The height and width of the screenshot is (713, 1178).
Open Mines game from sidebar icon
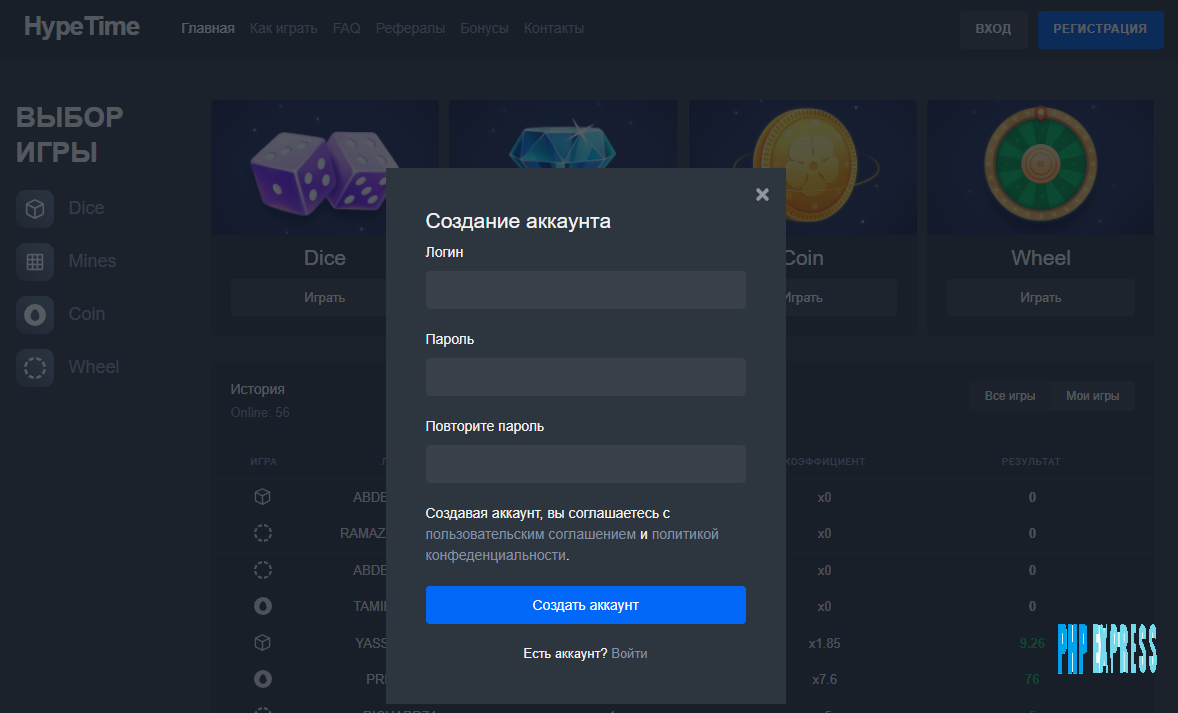35,261
